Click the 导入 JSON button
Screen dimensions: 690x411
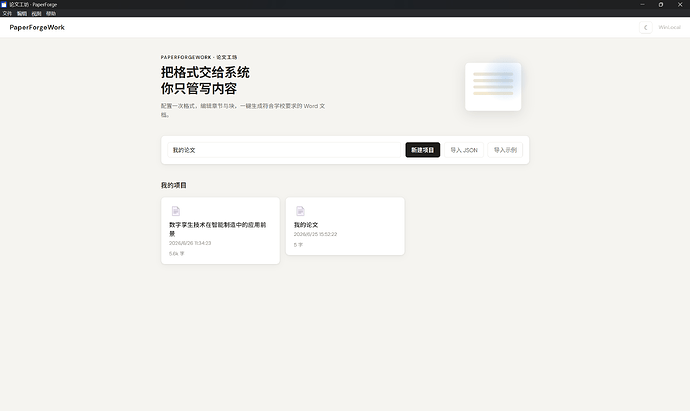(464, 150)
